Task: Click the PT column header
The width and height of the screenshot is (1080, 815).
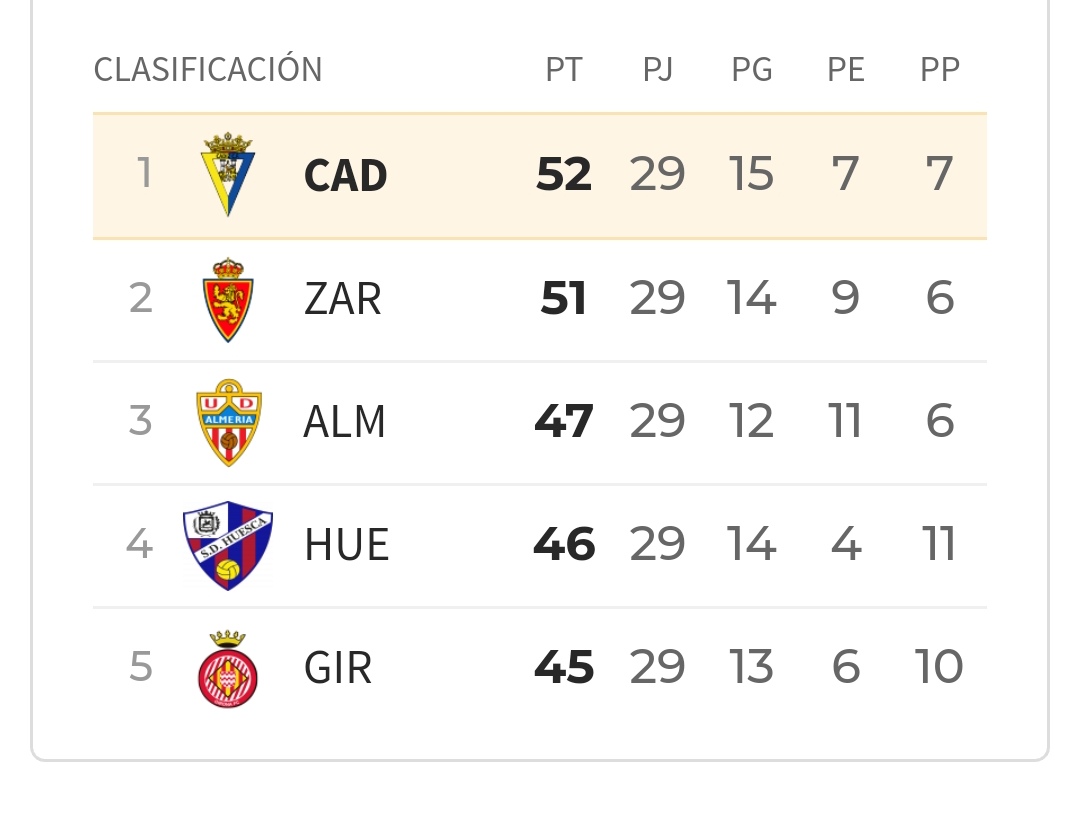Action: point(563,70)
